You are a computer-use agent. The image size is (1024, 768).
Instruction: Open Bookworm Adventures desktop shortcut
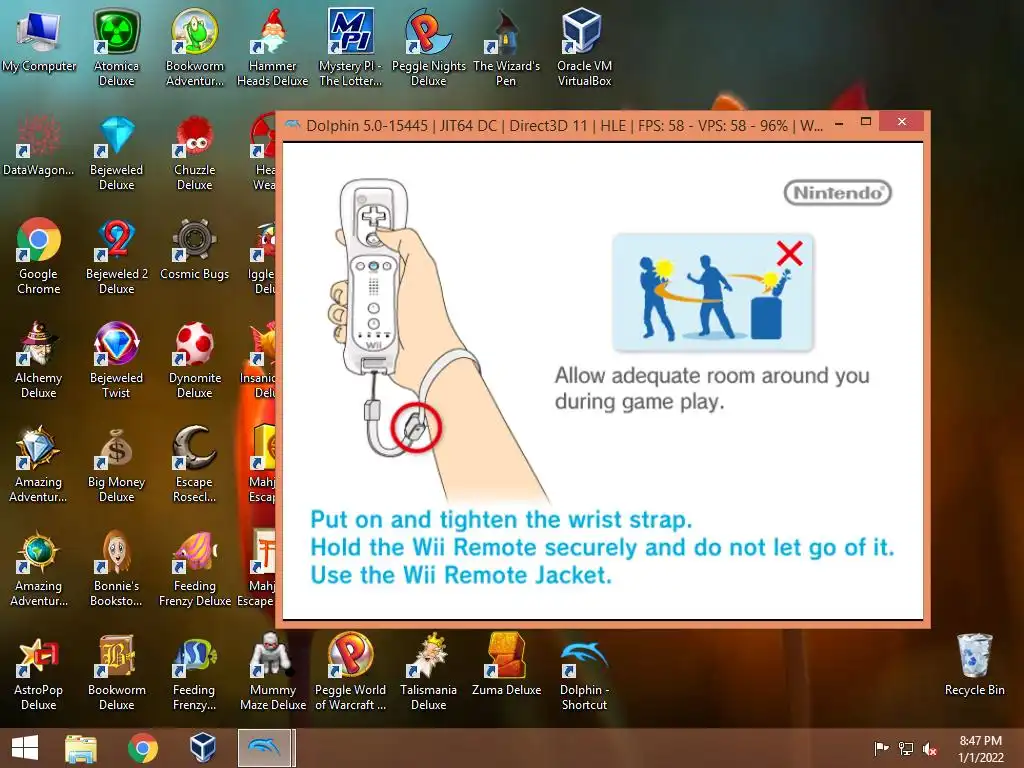point(195,47)
